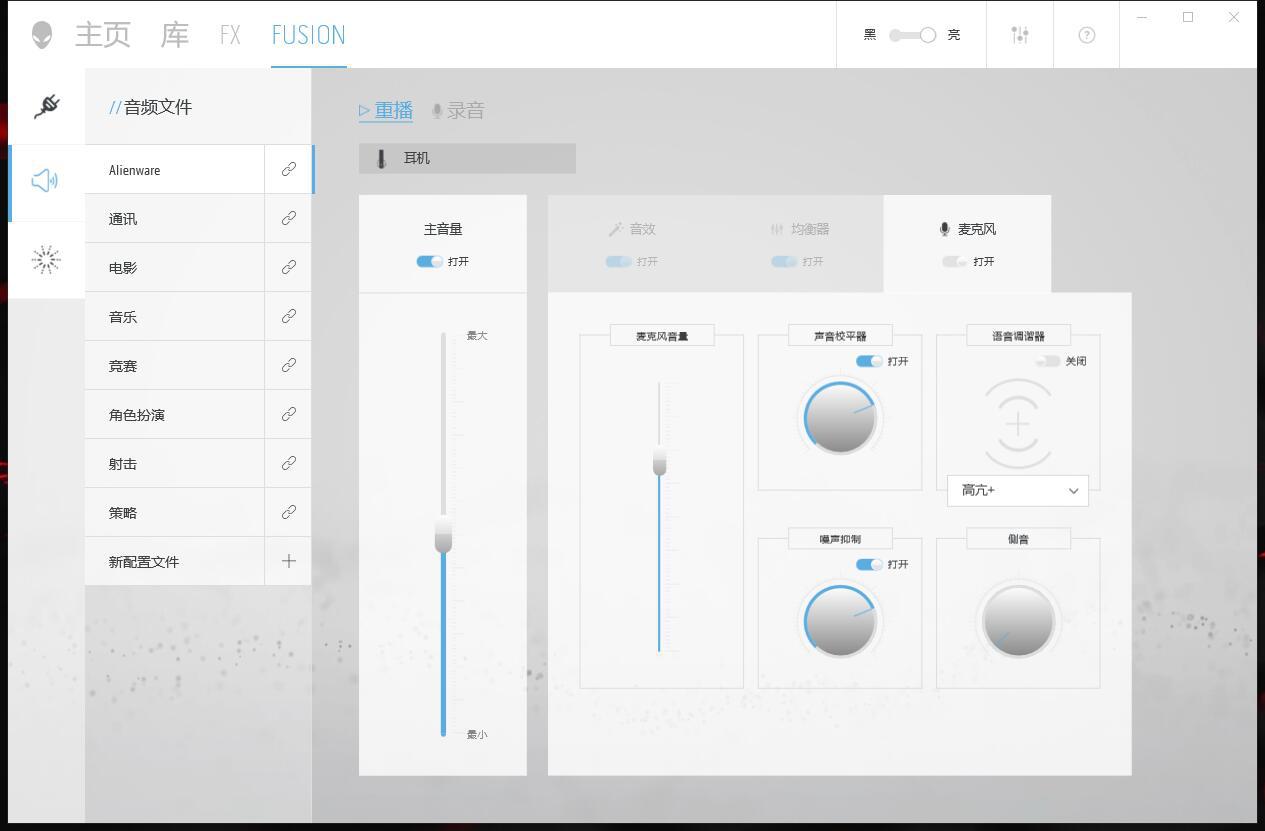
Task: Open the thermal fan sidebar icon
Action: pos(46,260)
